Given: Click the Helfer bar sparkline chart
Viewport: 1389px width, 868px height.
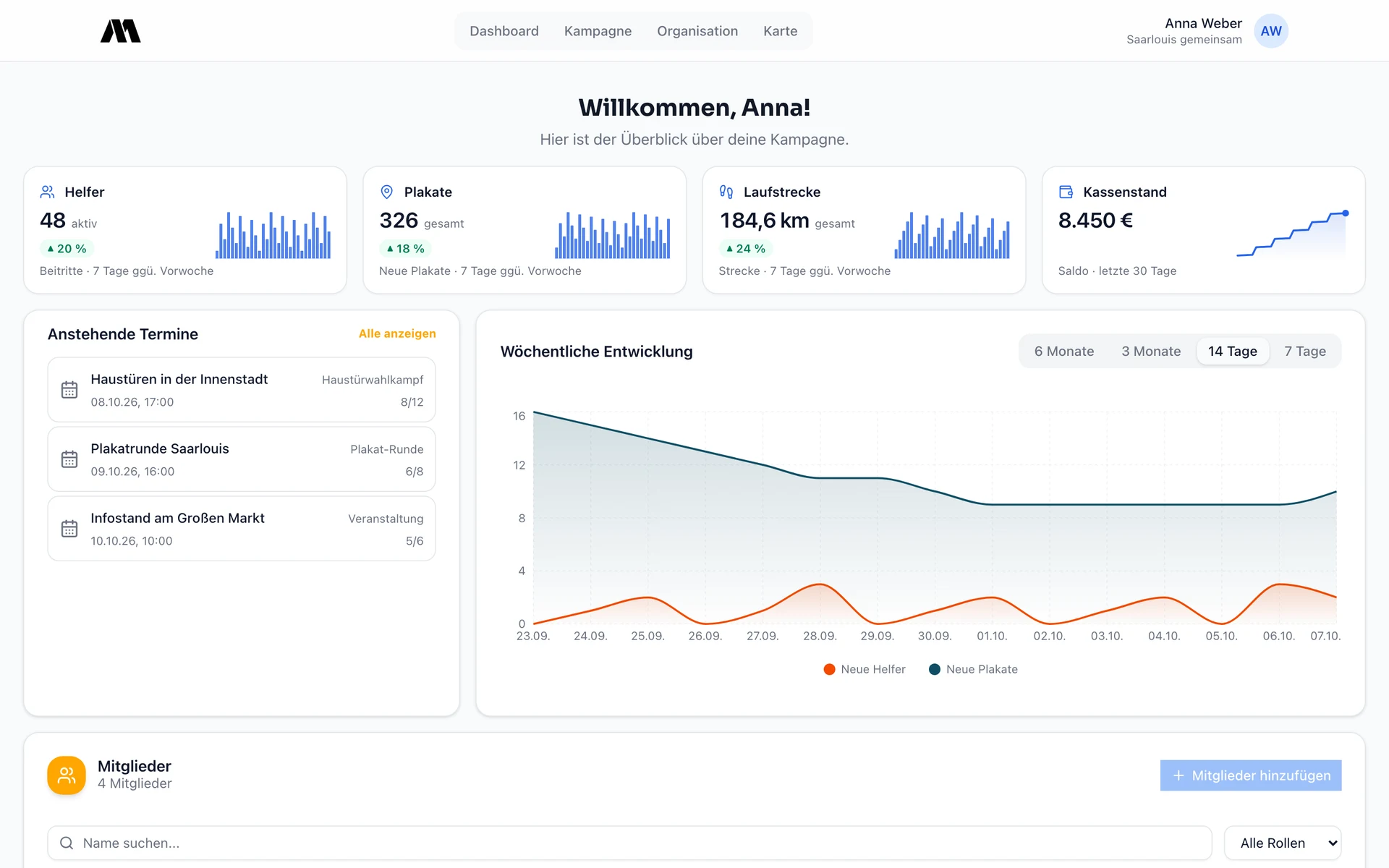Looking at the screenshot, I should click(273, 235).
